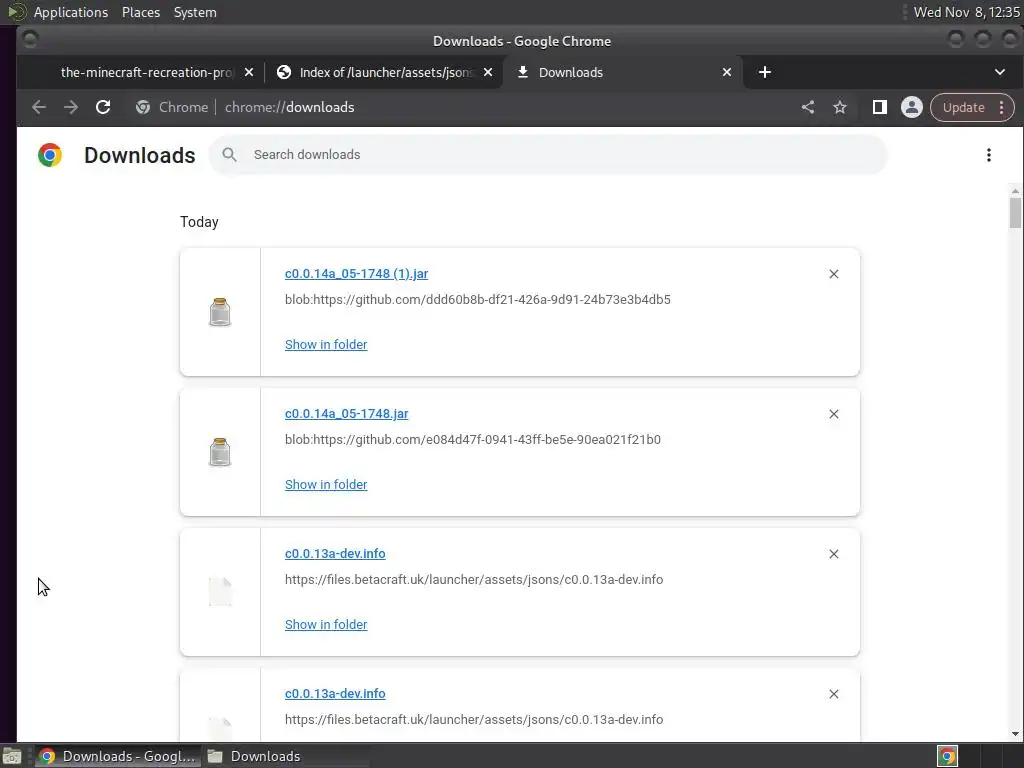Open the Places menu

(141, 12)
